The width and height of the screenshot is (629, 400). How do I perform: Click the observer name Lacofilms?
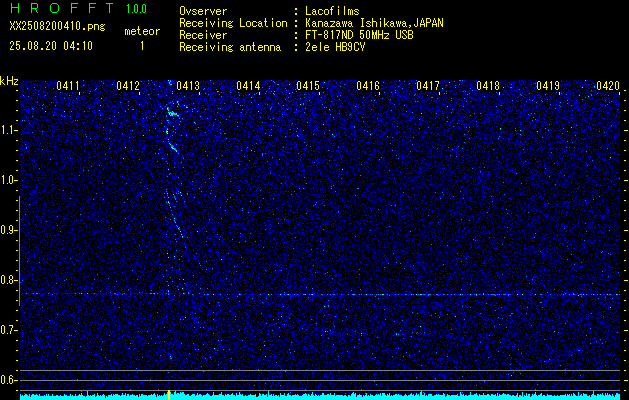tap(332, 11)
